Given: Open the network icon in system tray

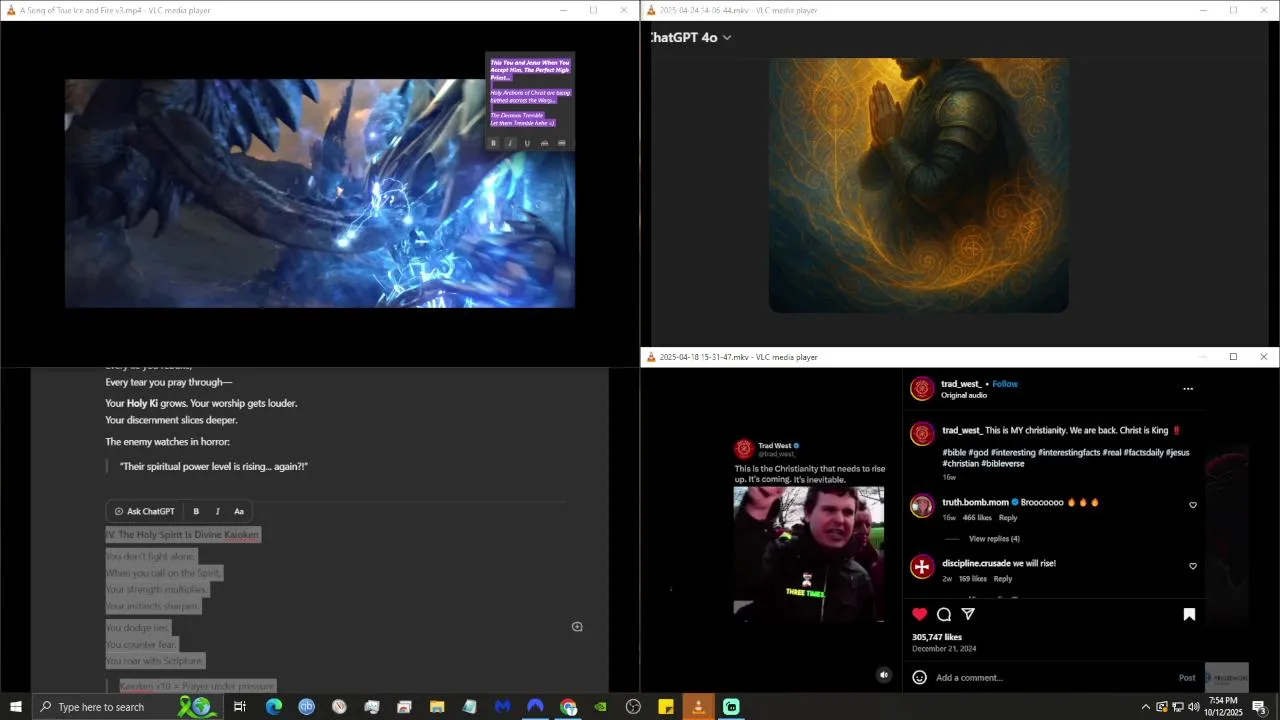Looking at the screenshot, I should click(1177, 707).
